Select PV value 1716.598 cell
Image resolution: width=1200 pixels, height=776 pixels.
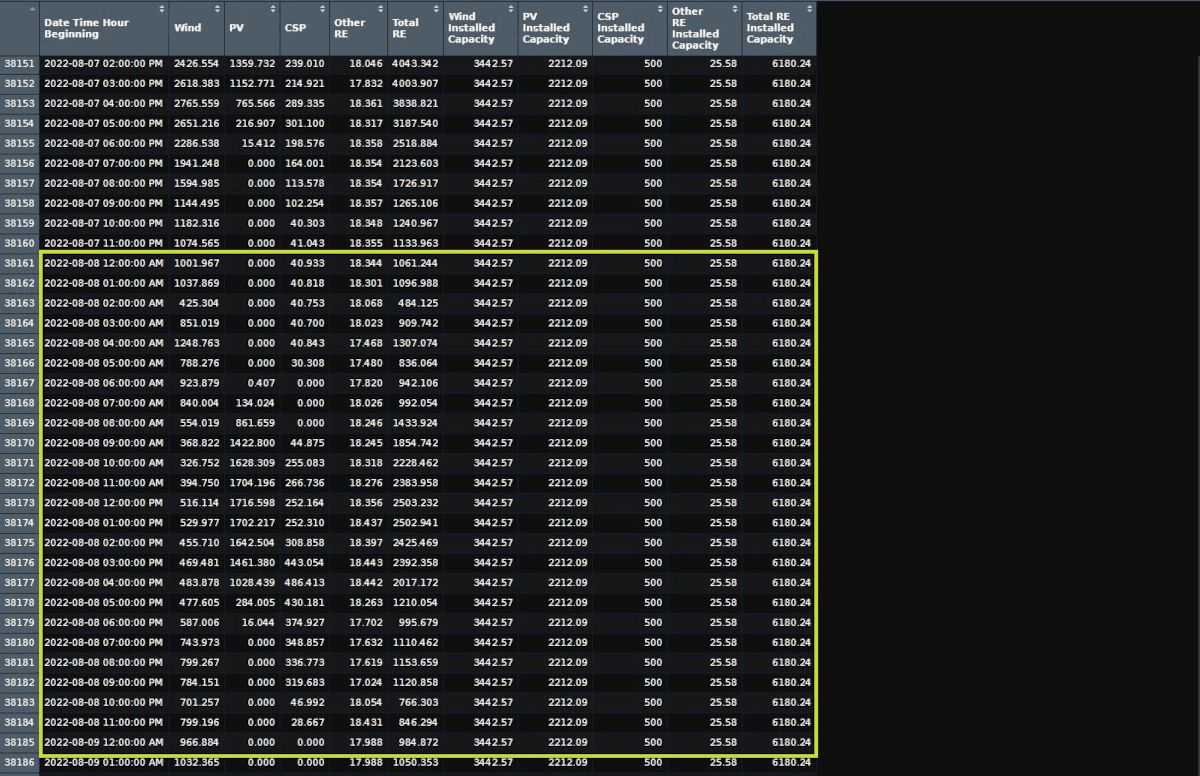tap(252, 503)
